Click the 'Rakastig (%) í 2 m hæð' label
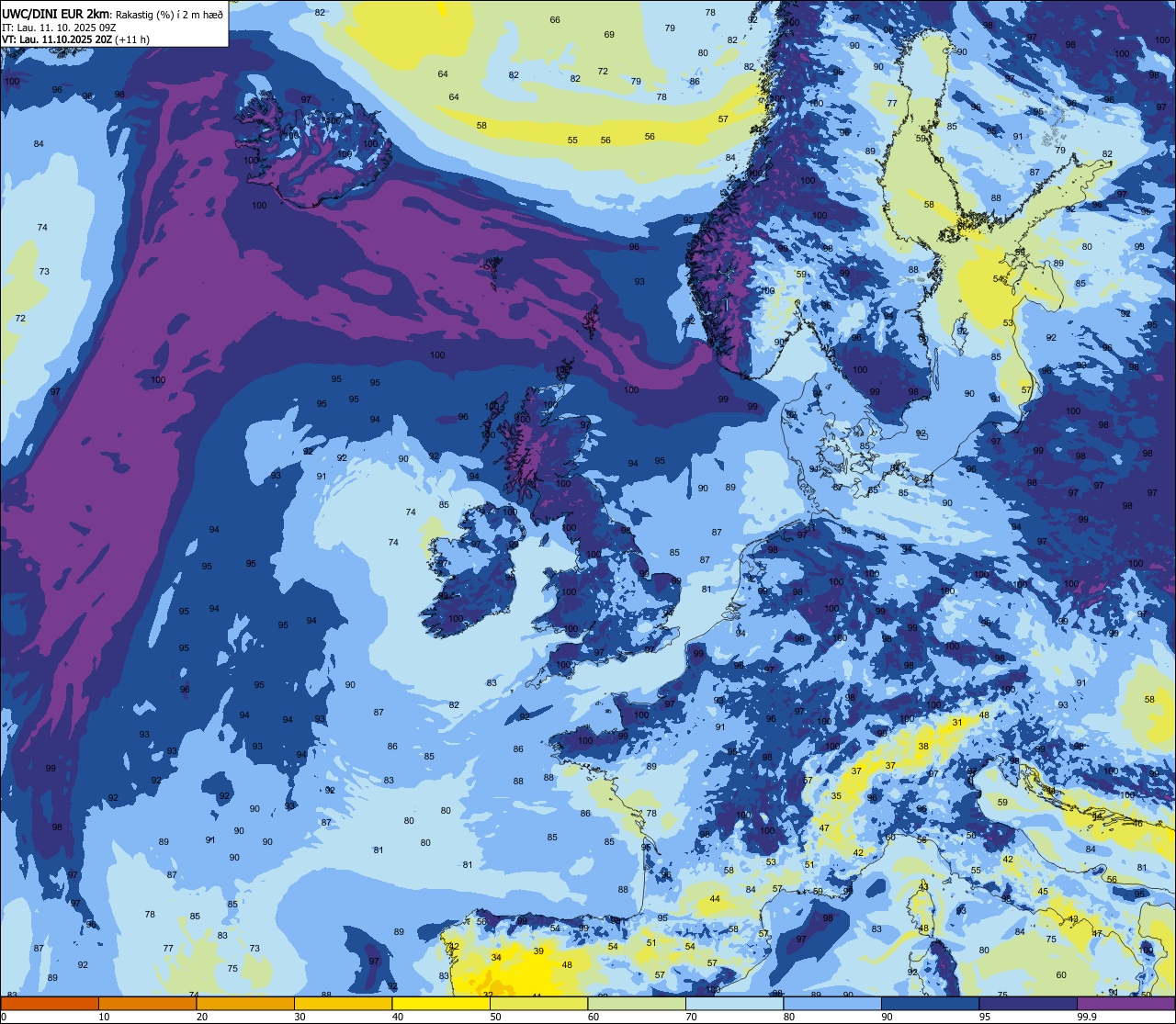This screenshot has height=1024, width=1176. [x=168, y=14]
